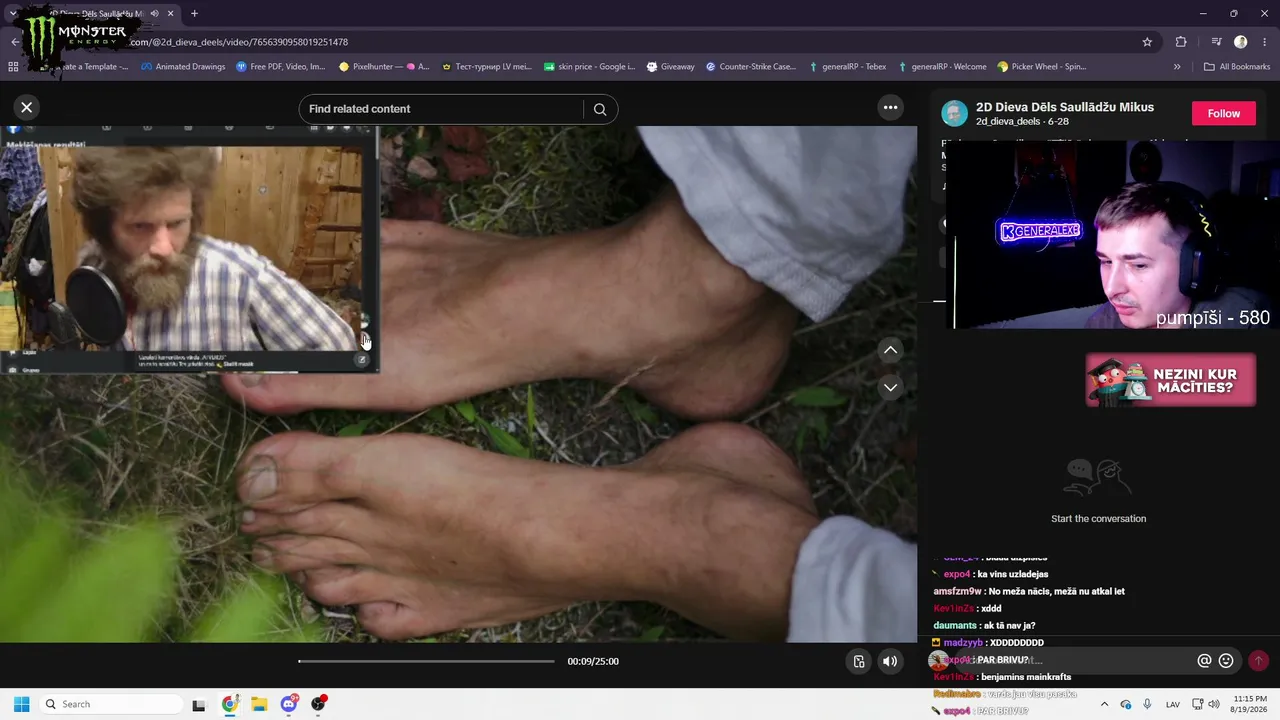Open the Giveaway bookmark
Image resolution: width=1280 pixels, height=720 pixels.
(x=670, y=67)
